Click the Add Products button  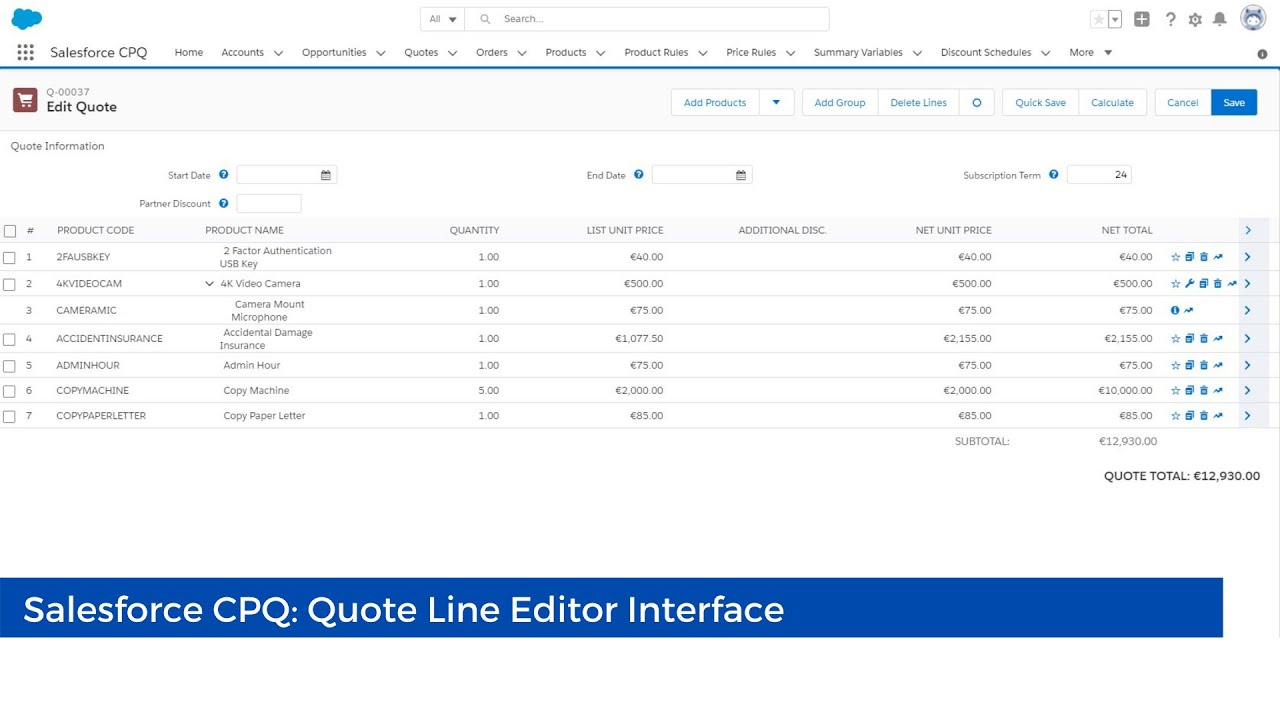pos(715,102)
